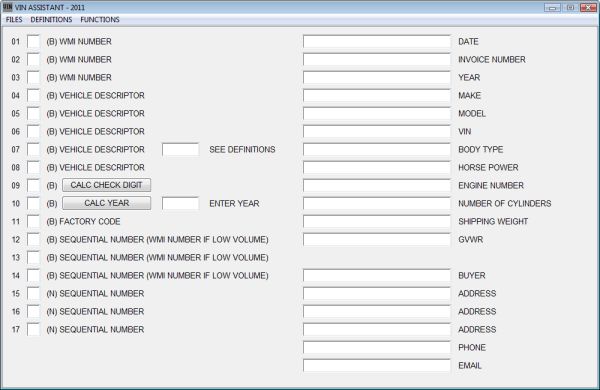The width and height of the screenshot is (600, 390).
Task: Focus position 17 sequential number box
Action: (x=33, y=329)
